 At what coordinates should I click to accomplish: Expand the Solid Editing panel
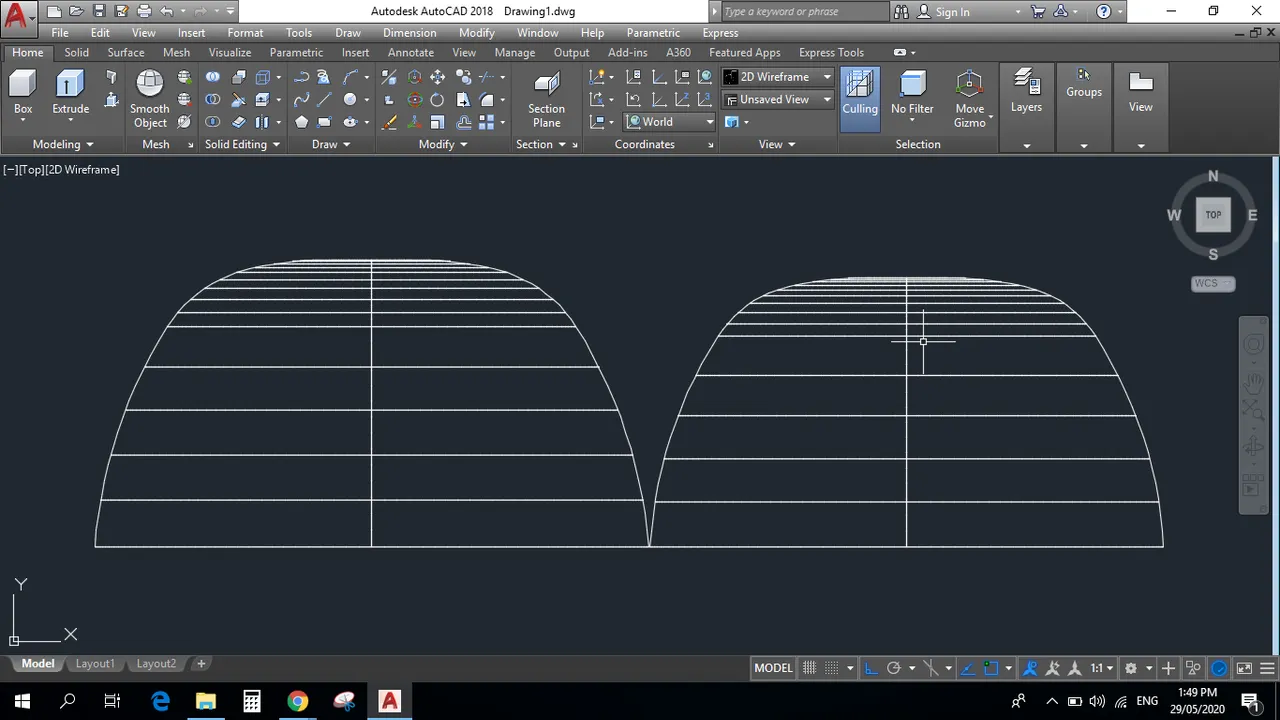(241, 144)
